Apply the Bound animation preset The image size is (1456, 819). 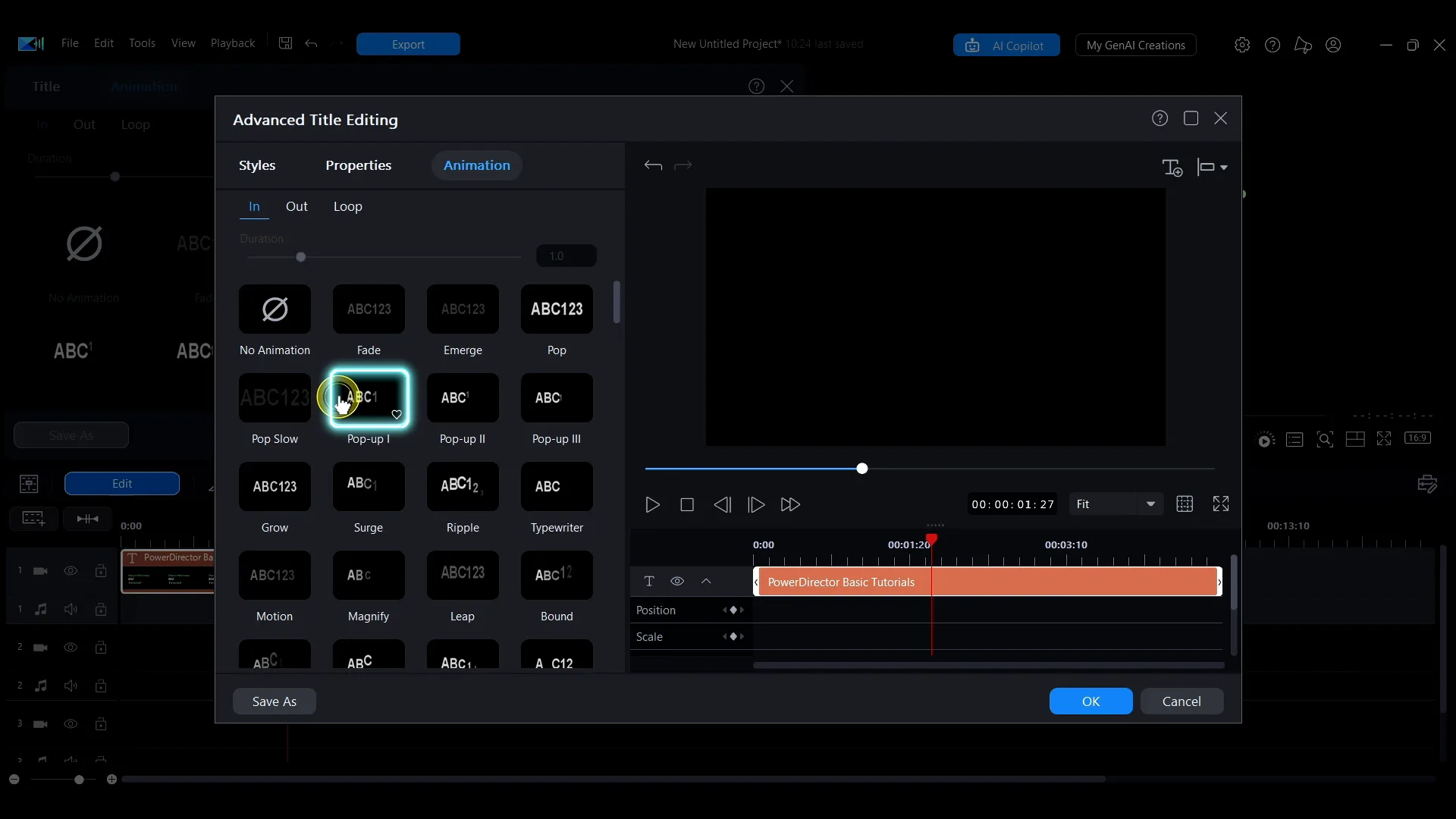click(557, 576)
